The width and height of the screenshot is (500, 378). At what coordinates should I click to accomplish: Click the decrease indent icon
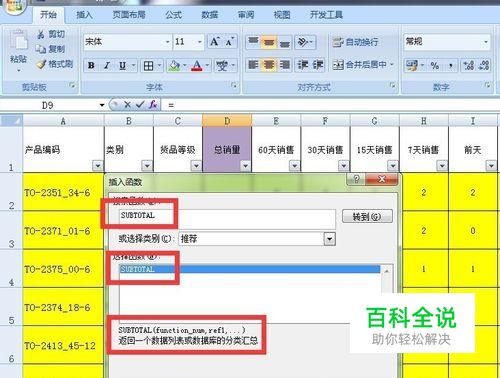click(x=303, y=65)
